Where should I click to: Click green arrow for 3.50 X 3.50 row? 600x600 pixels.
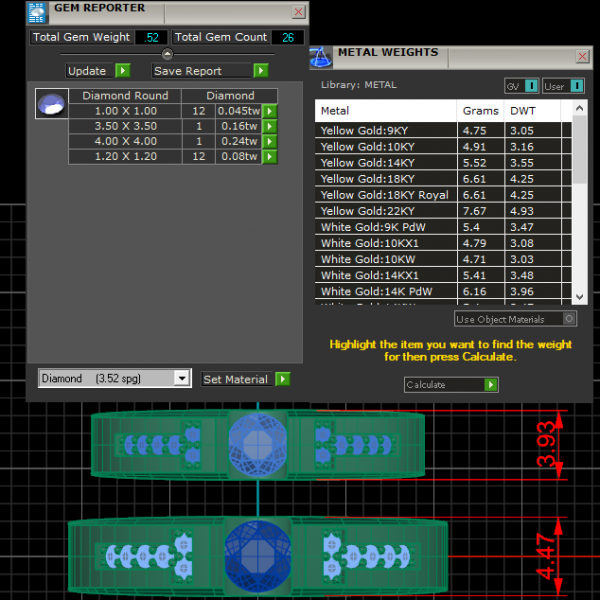270,126
